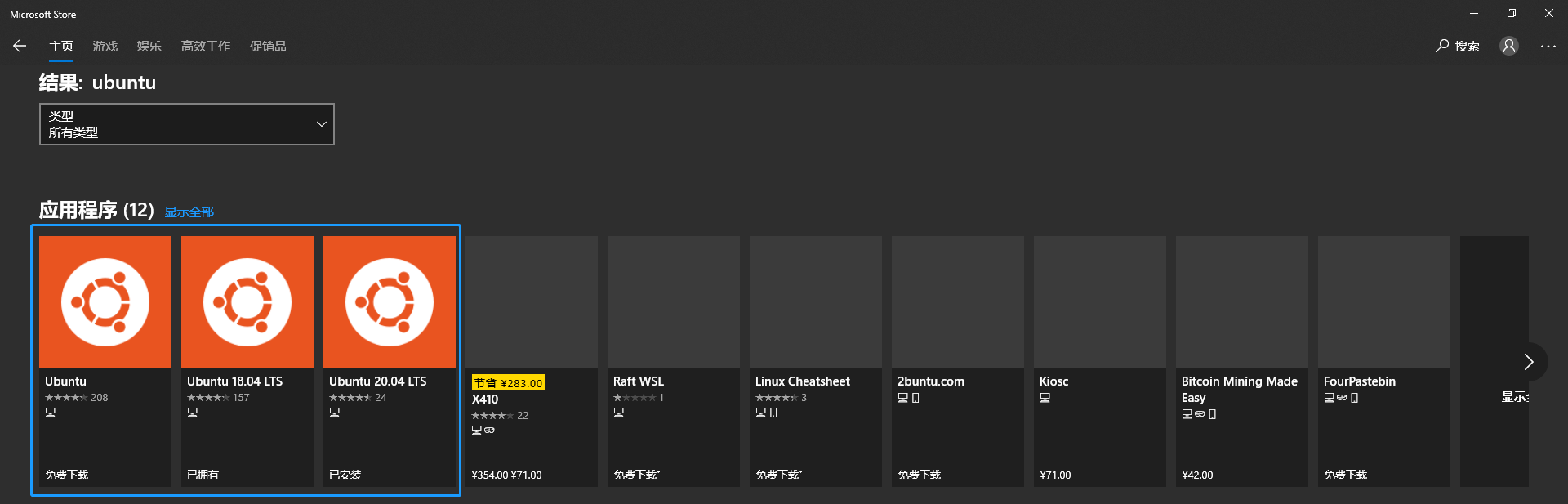Select the Ubuntu 20.04 LTS title
The image size is (1568, 504).
coord(378,381)
